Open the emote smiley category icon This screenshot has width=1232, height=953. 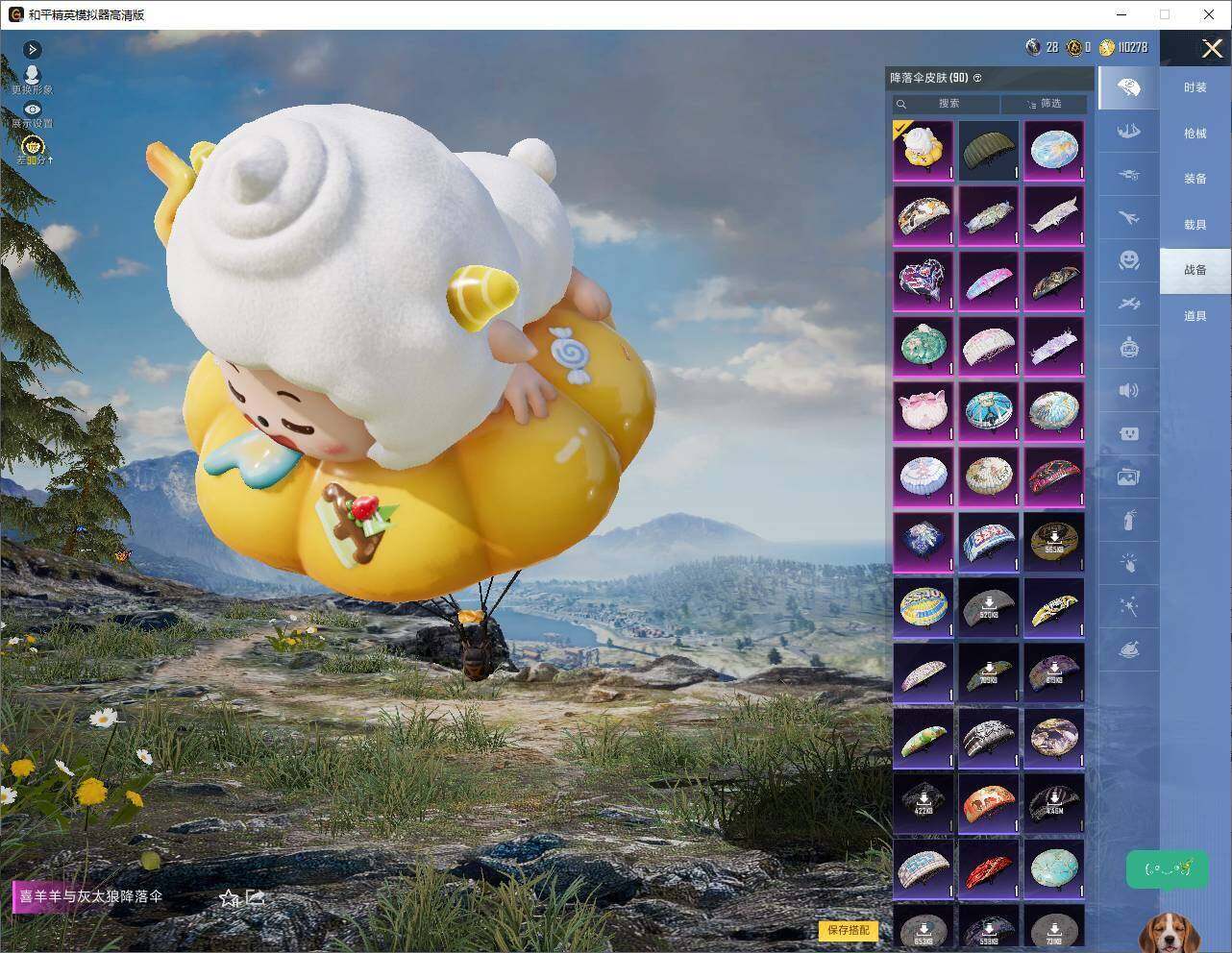click(x=1128, y=260)
